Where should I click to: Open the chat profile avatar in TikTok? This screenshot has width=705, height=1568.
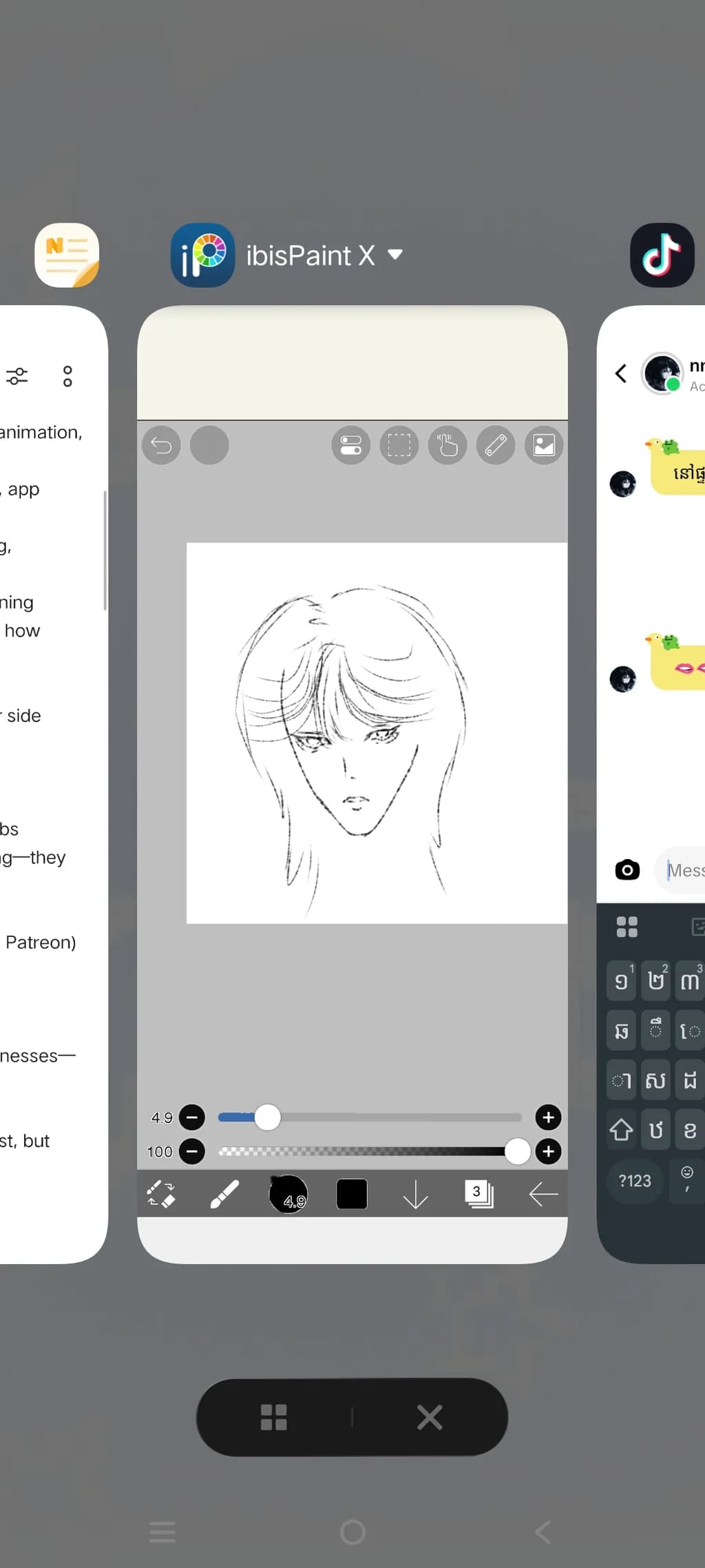(x=662, y=373)
